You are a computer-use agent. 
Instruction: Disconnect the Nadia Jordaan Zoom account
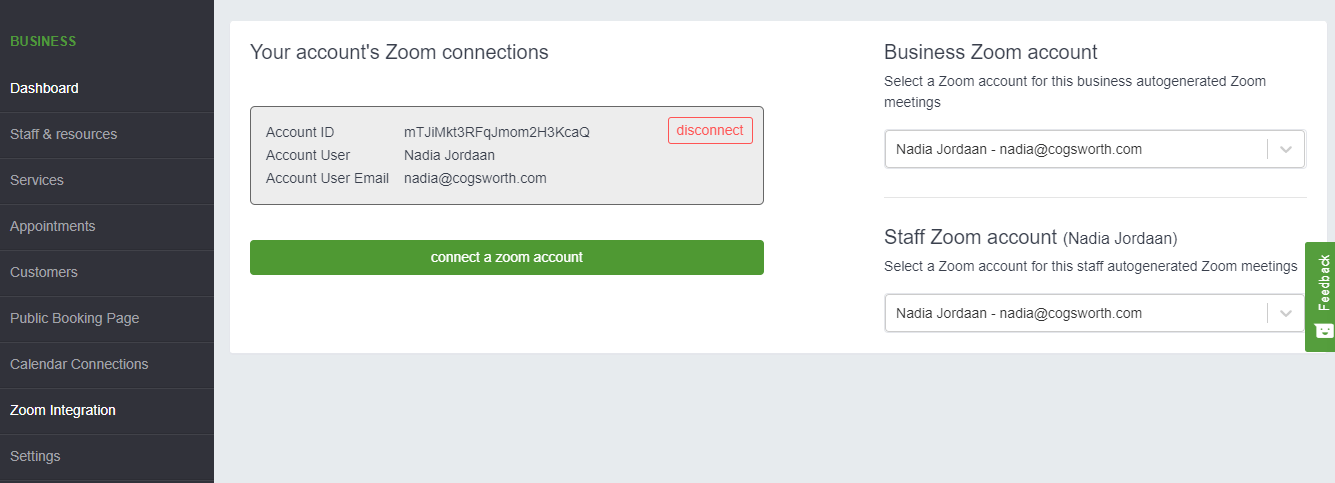point(710,131)
